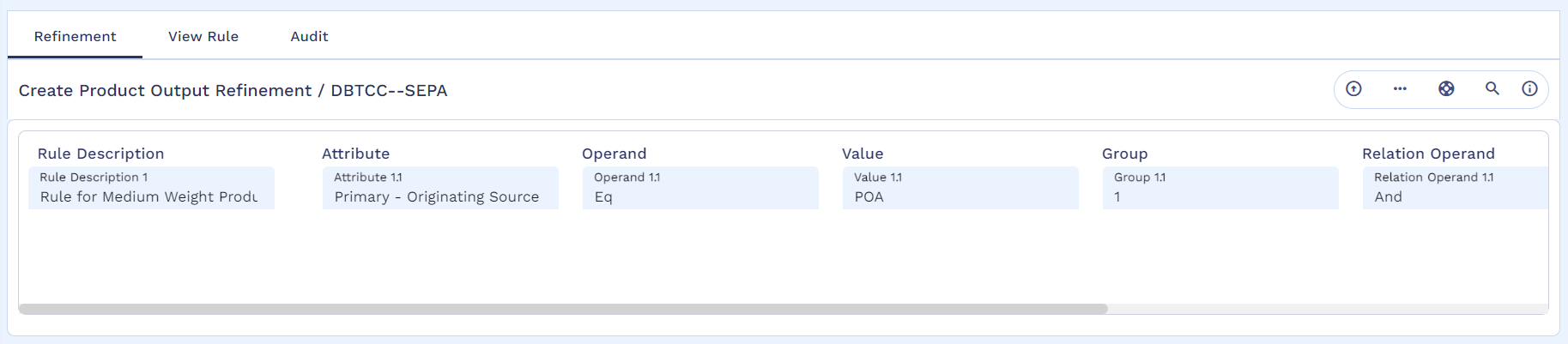
Task: Open the Operand 1.1 Eq dropdown
Action: point(700,188)
